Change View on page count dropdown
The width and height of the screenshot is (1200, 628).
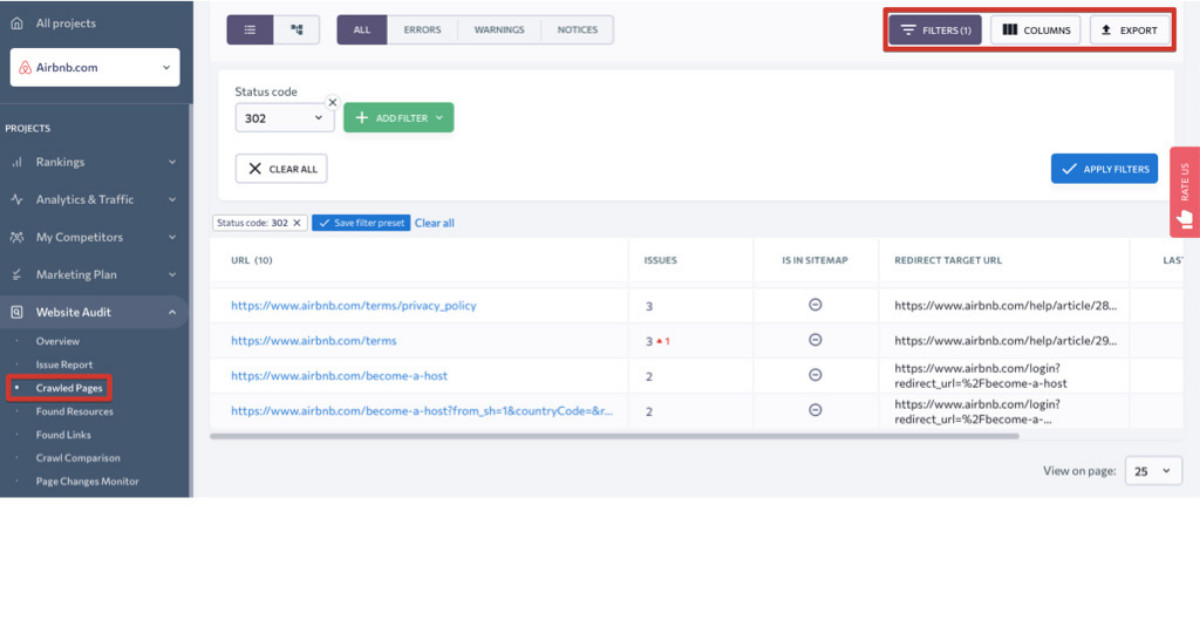coord(1153,471)
